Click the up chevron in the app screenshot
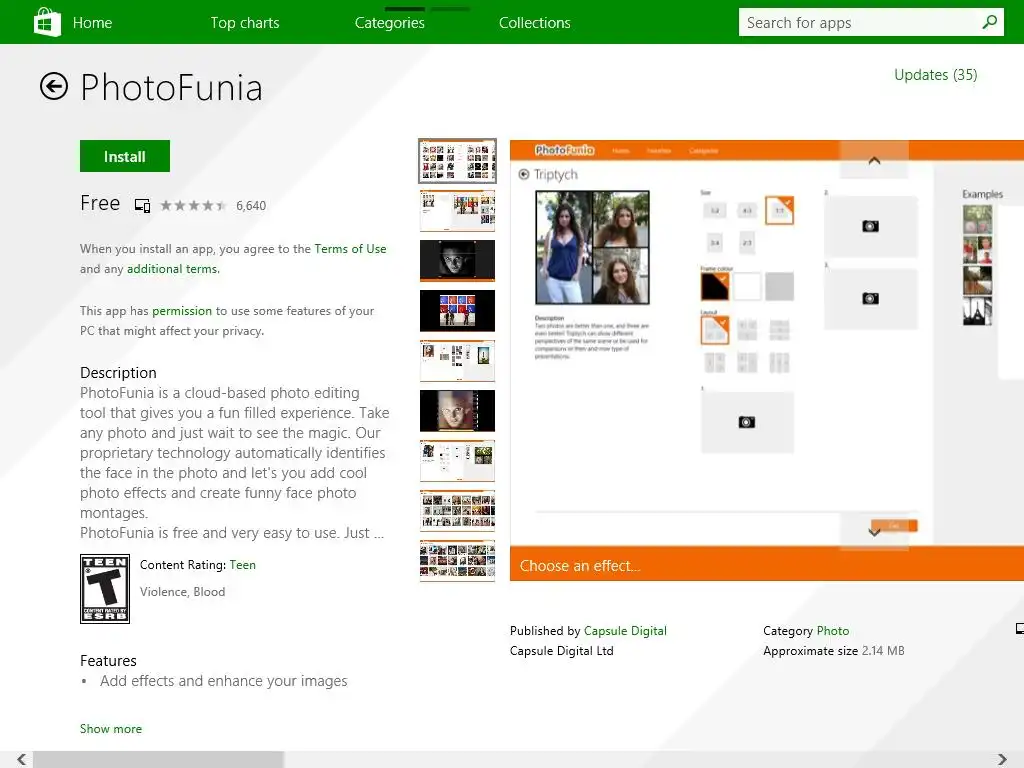Viewport: 1024px width, 768px height. pyautogui.click(x=874, y=160)
